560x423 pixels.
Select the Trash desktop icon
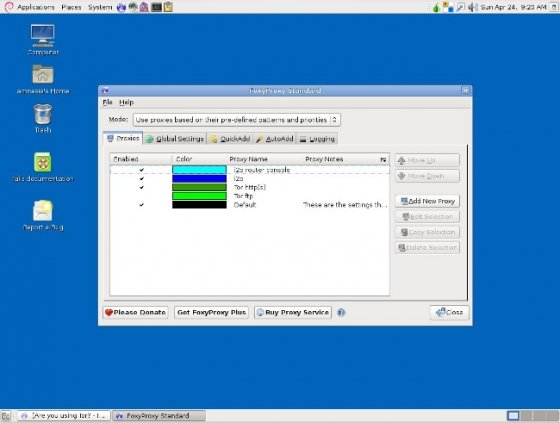(x=43, y=118)
